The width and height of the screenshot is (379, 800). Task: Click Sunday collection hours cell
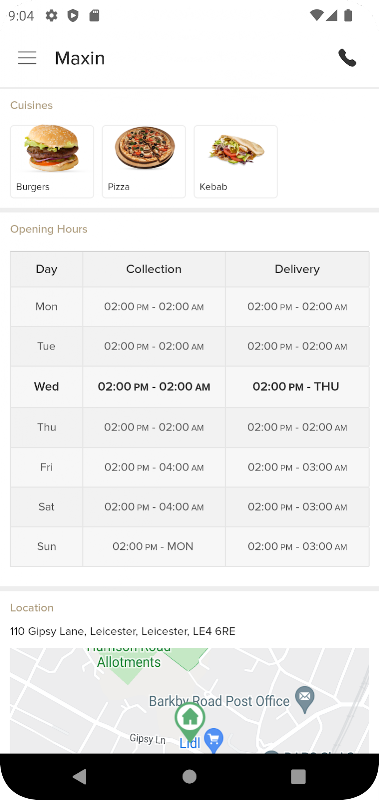tap(154, 546)
